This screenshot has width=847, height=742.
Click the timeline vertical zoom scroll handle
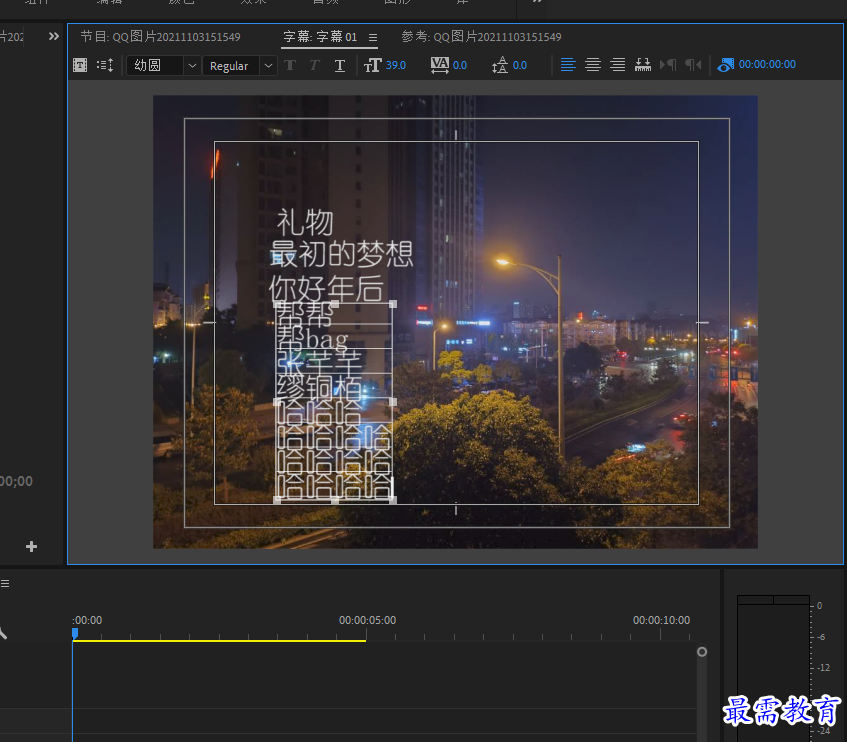[702, 652]
